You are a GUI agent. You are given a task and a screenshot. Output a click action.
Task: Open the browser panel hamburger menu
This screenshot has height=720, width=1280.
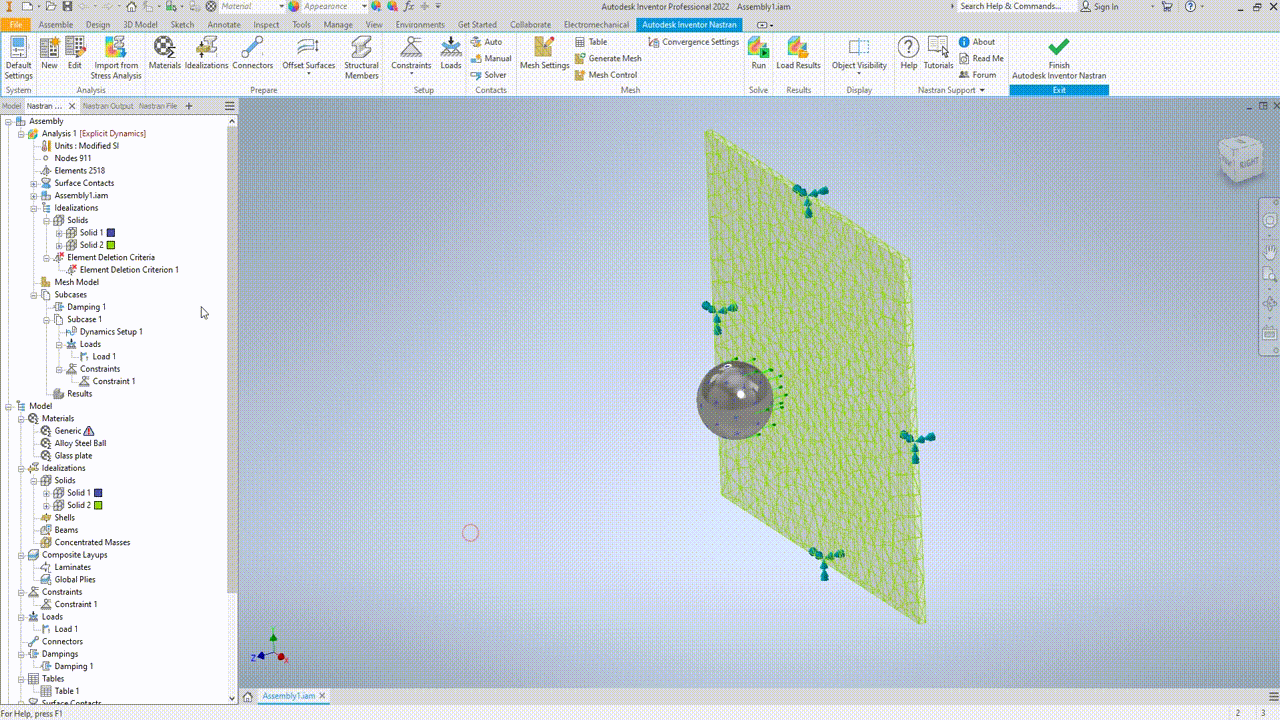(x=229, y=106)
